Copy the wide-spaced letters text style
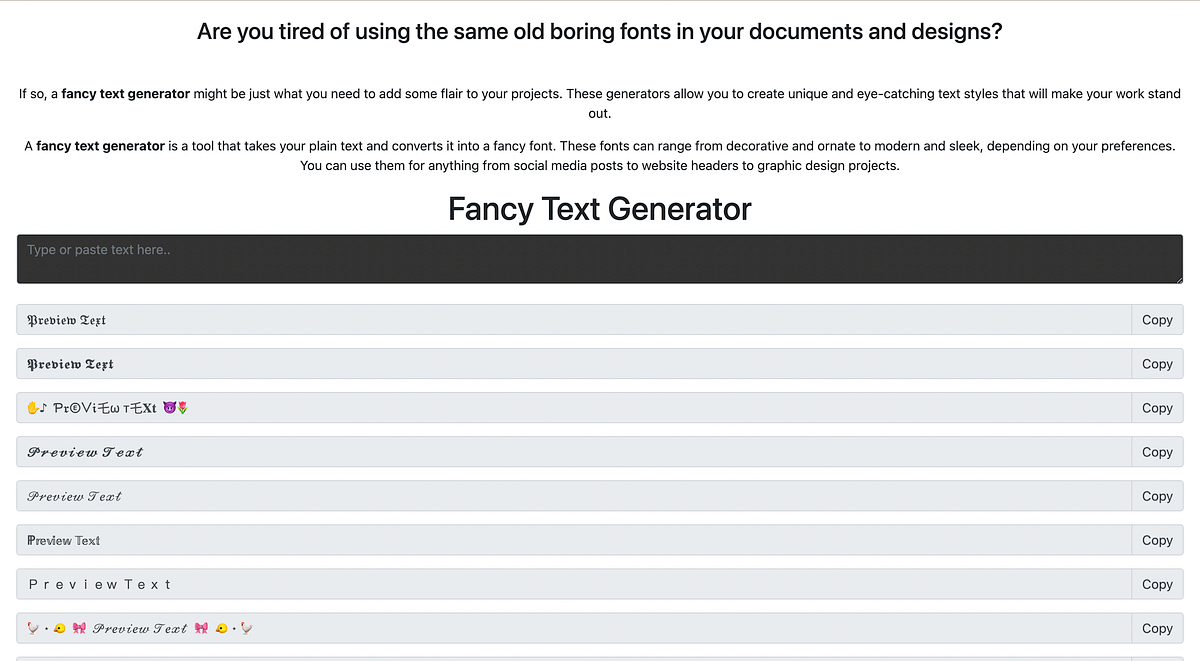1200x661 pixels. point(1156,583)
